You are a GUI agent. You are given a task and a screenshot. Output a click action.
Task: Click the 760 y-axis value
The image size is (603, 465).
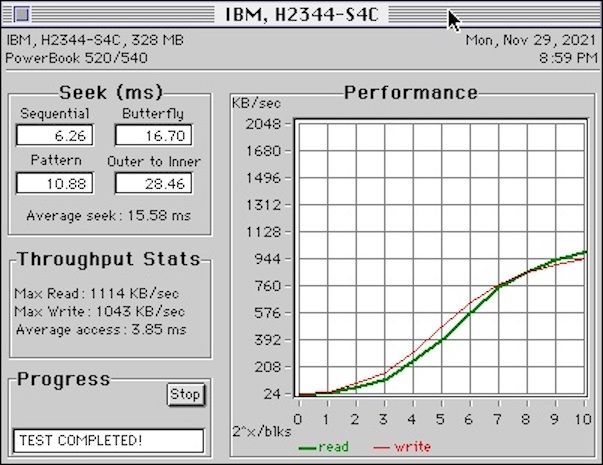click(268, 286)
